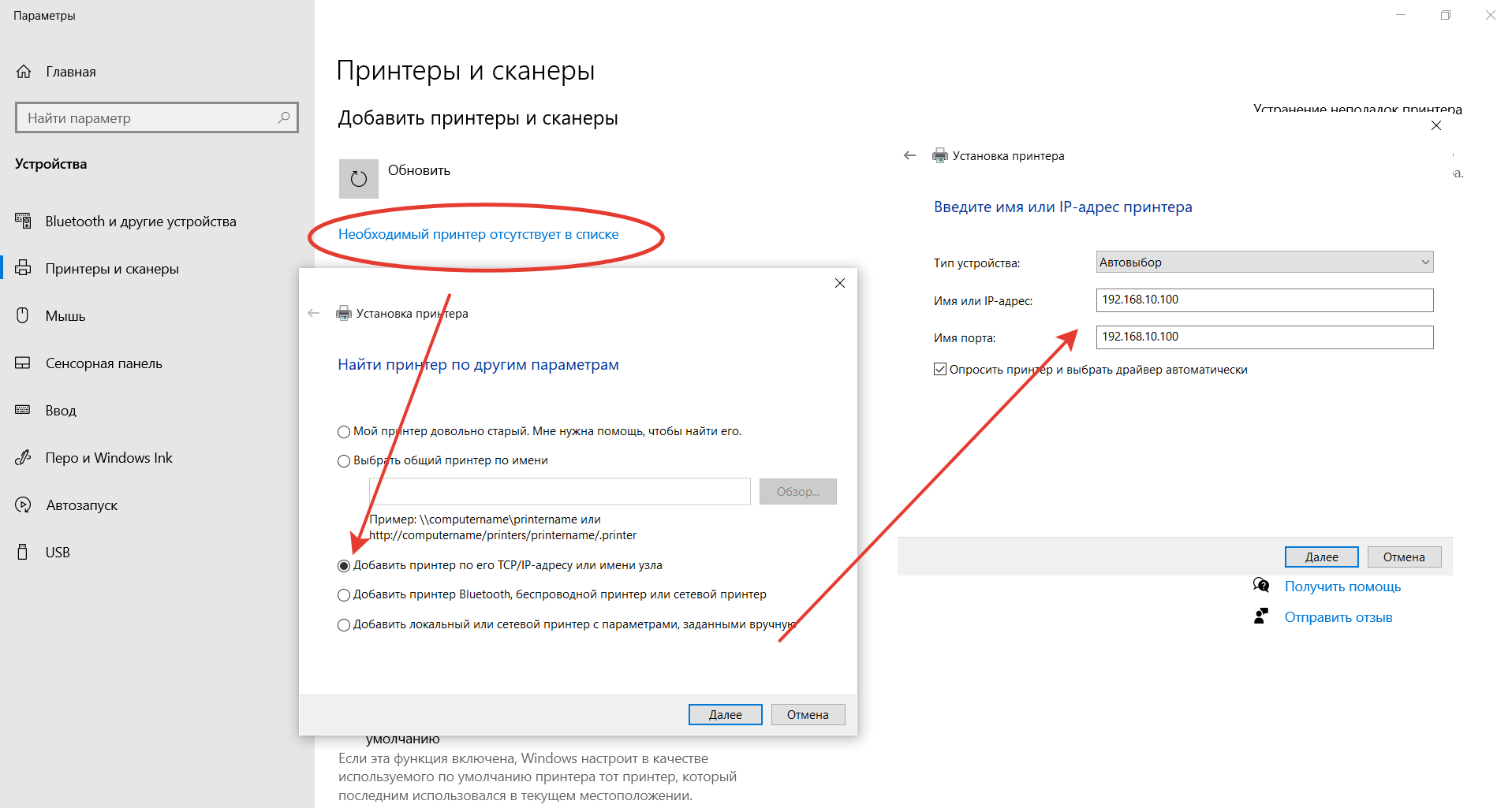Click the settings search box
Image resolution: width=1512 pixels, height=808 pixels.
tap(150, 118)
